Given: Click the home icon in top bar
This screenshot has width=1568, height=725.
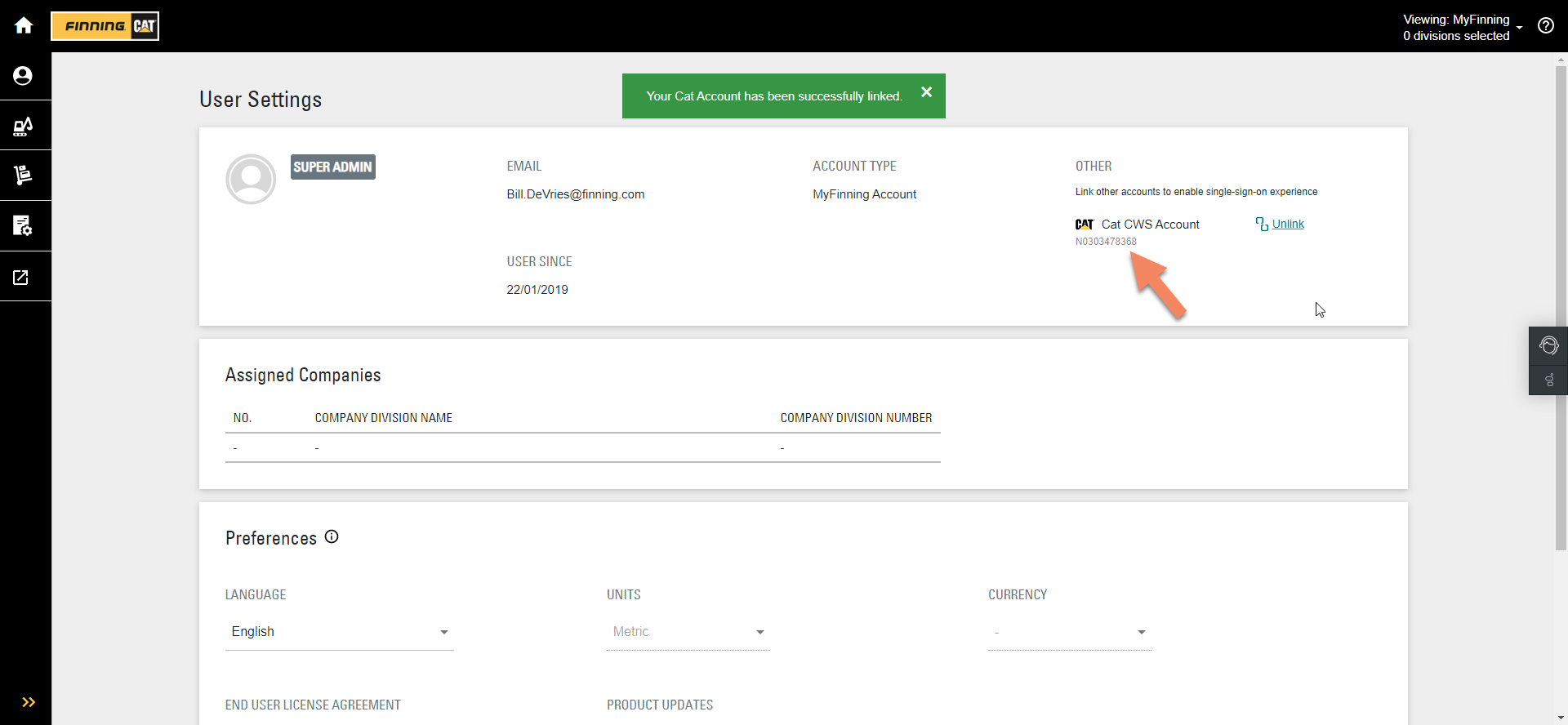Looking at the screenshot, I should (24, 25).
